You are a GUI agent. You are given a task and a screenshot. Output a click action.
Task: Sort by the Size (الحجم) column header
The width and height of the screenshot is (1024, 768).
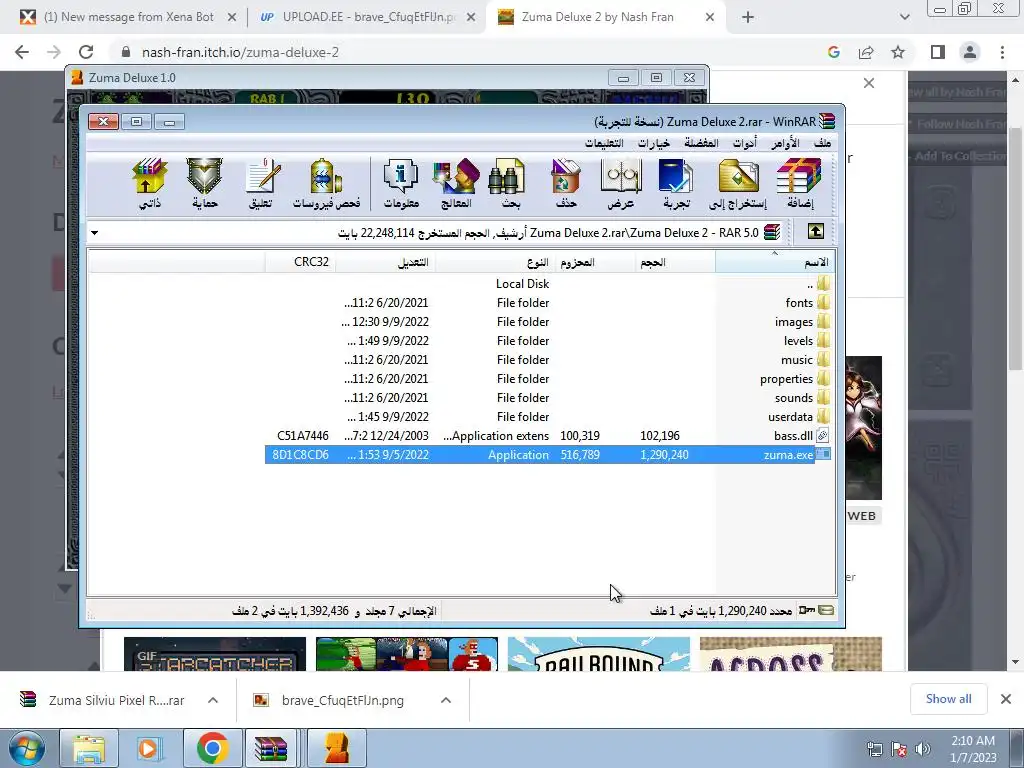675,262
